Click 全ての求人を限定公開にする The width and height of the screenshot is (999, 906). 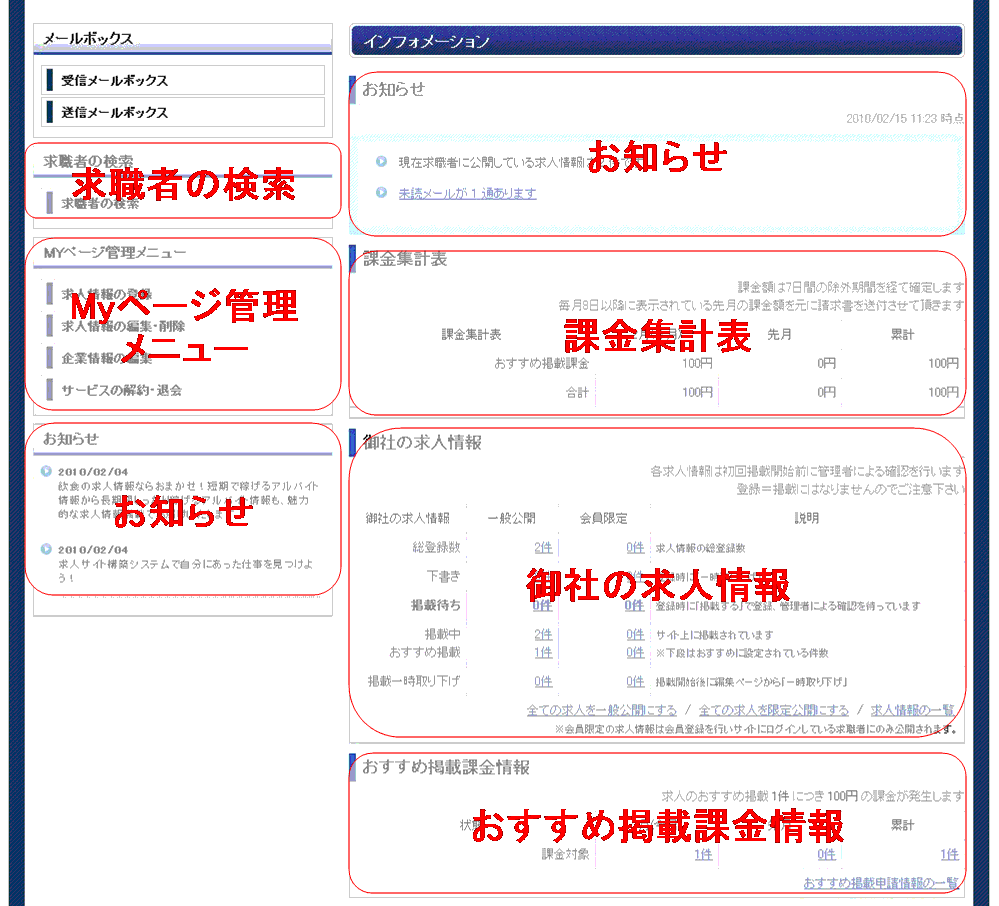pyautogui.click(x=773, y=710)
